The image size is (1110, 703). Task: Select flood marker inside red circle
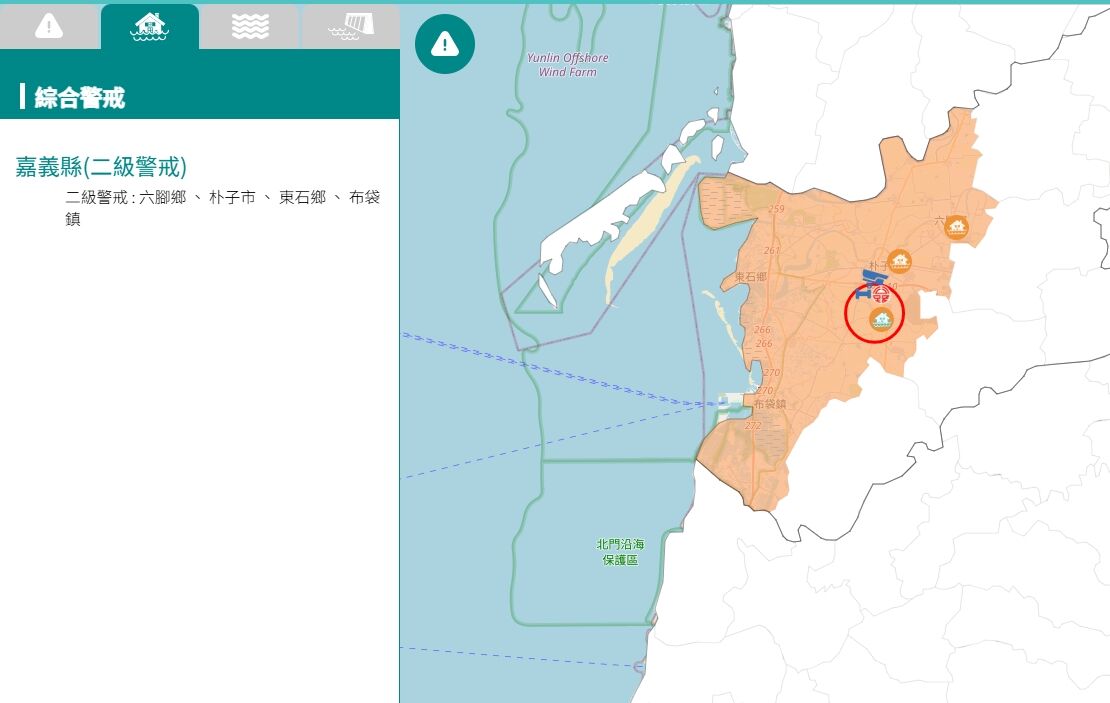[x=881, y=320]
